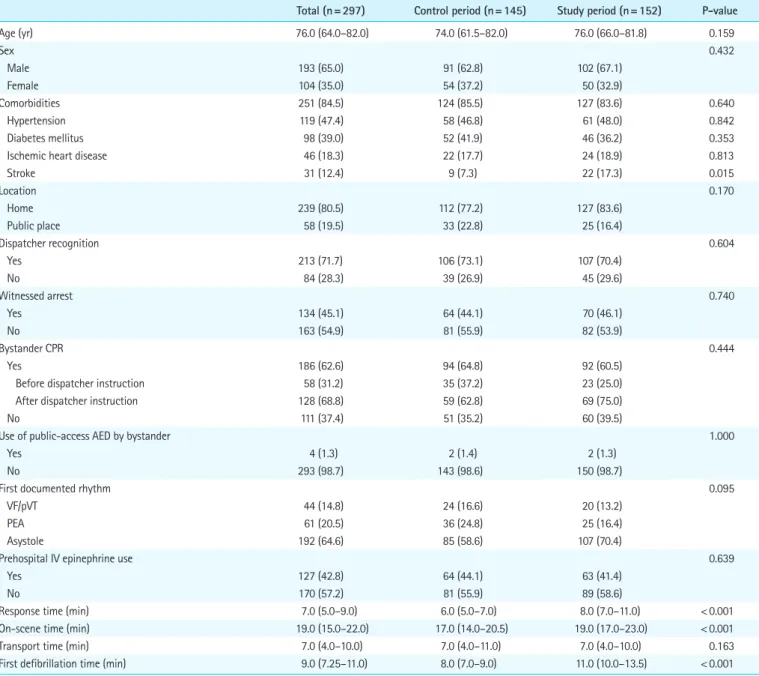Select the 'First defibrillation time (min)' row label
Viewport: 759px width, 676px height.
tap(62, 664)
